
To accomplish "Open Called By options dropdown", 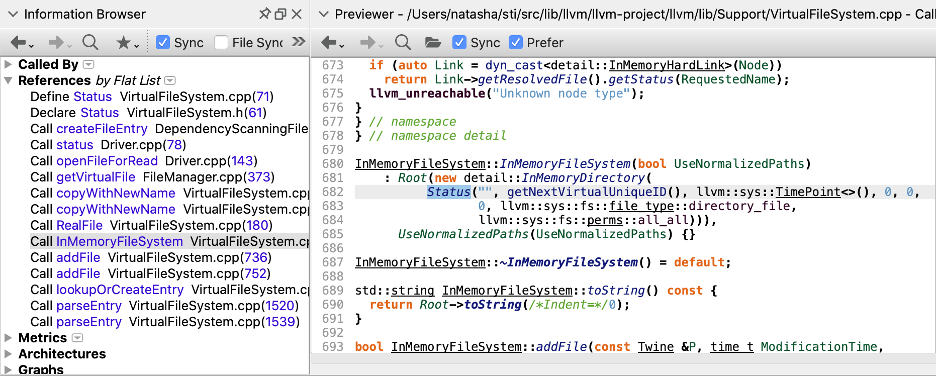I will point(88,64).
